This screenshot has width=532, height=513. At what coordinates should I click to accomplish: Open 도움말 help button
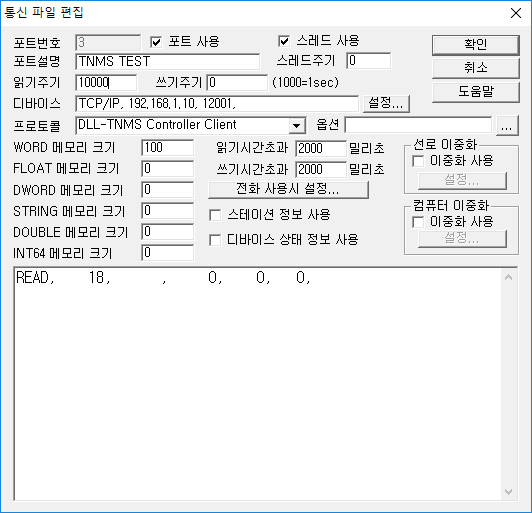click(x=476, y=92)
